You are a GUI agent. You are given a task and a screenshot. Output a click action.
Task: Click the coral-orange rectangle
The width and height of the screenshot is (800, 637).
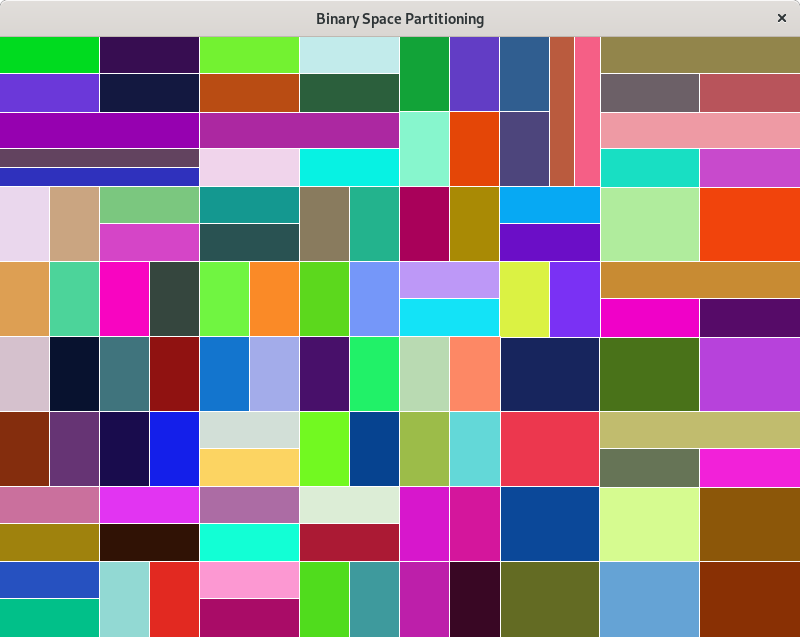pos(474,374)
